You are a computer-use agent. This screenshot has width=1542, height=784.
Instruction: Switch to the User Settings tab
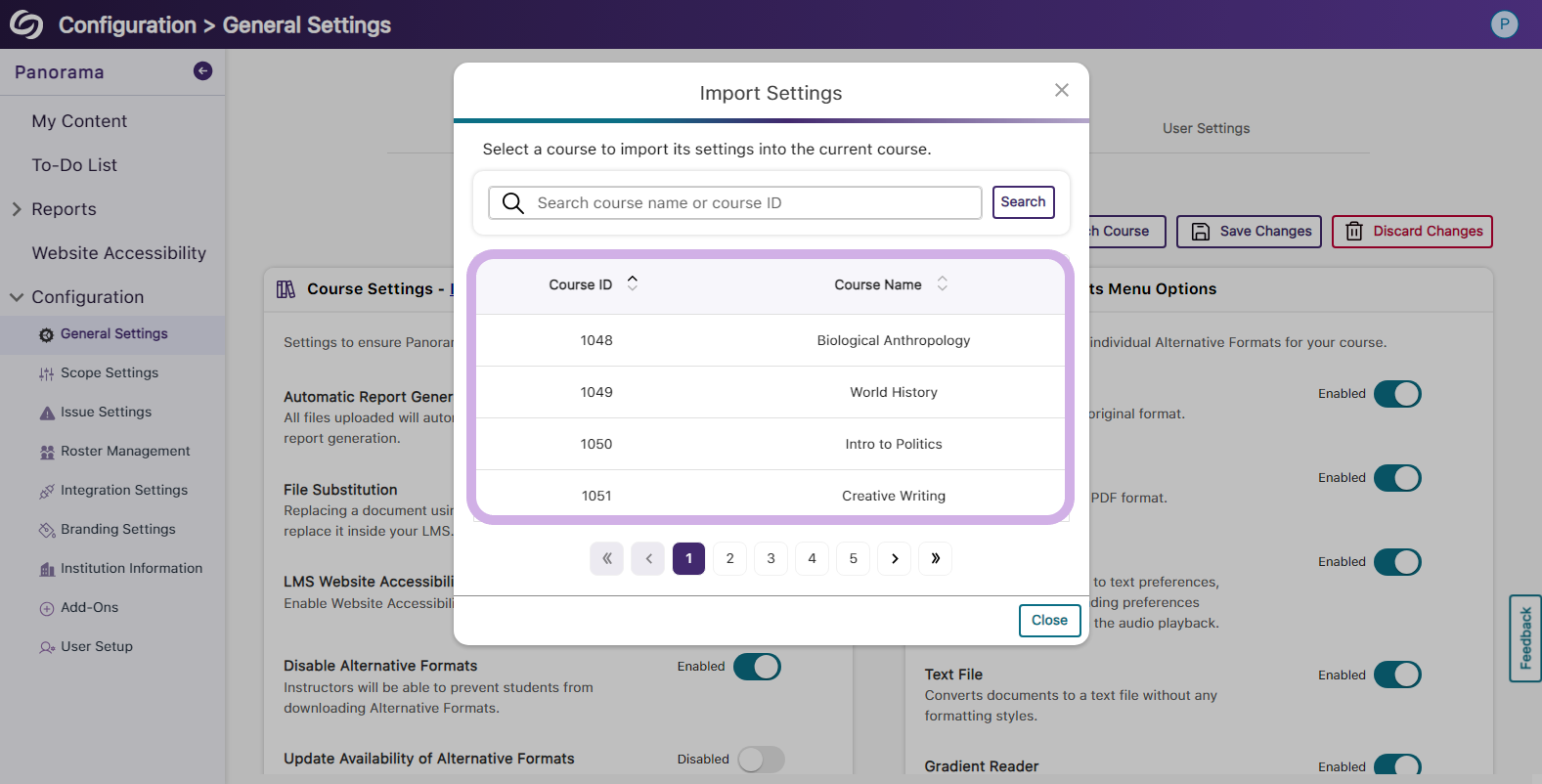(x=1206, y=128)
